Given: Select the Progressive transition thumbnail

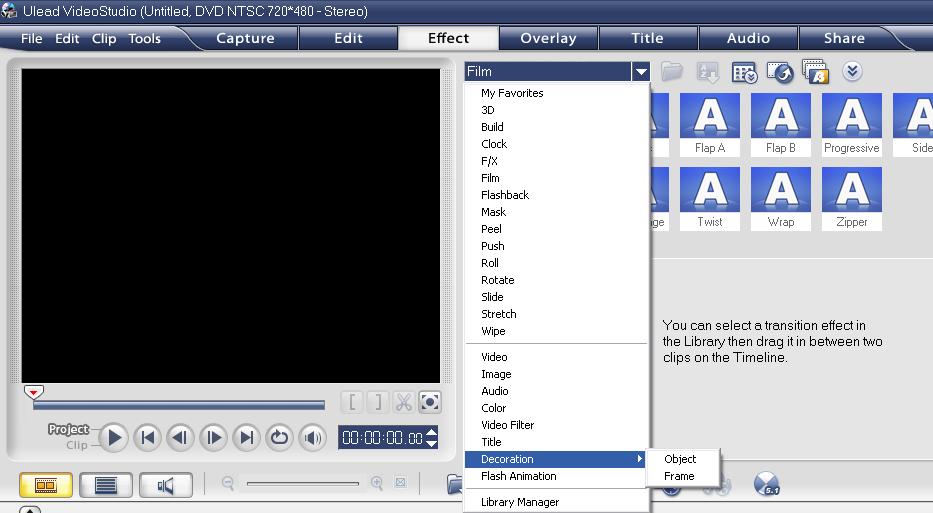Looking at the screenshot, I should 851,124.
